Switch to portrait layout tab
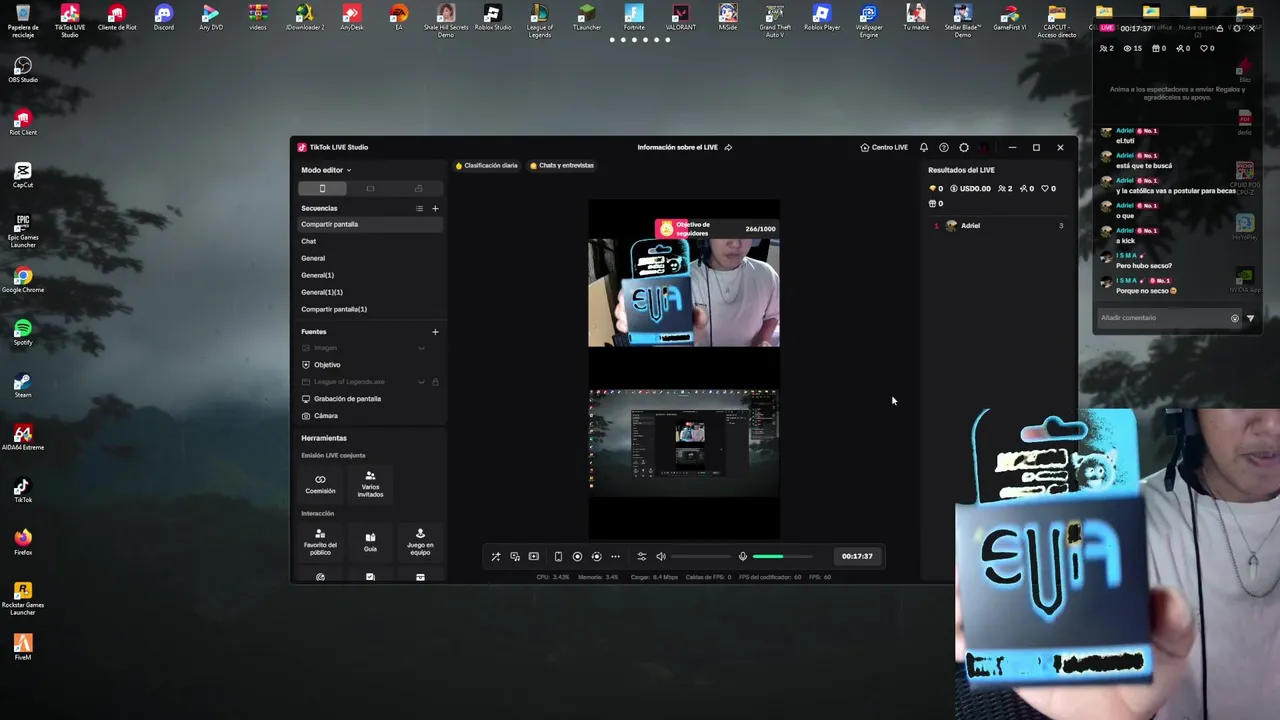The image size is (1280, 720). pyautogui.click(x=322, y=188)
